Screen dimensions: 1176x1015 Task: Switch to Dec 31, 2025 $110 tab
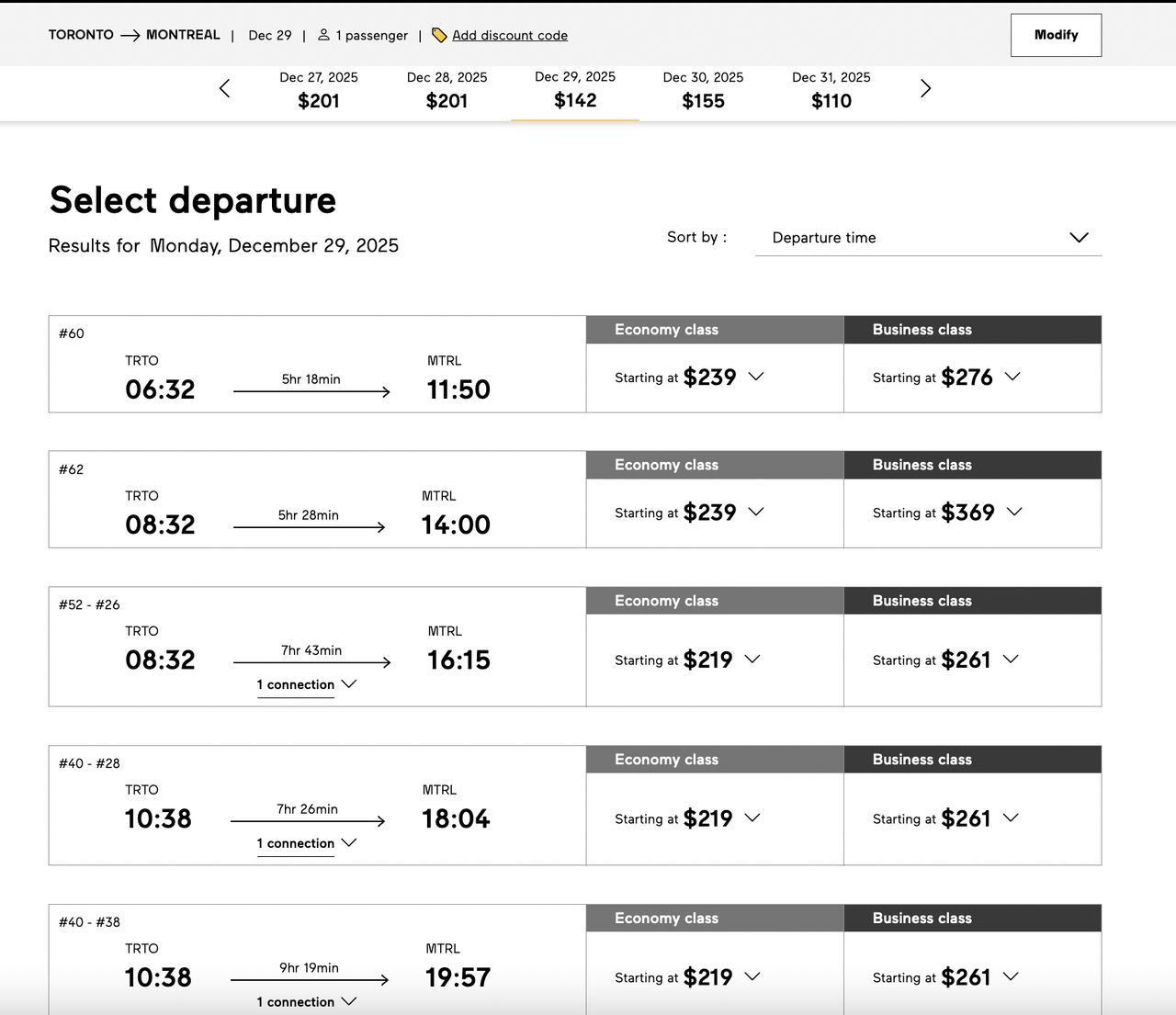(831, 90)
